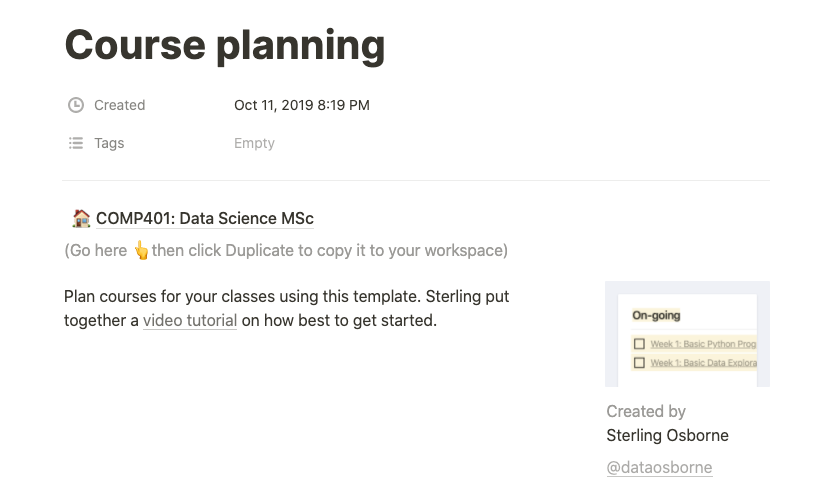The height and width of the screenshot is (489, 813).
Task: Open the Created property label
Action: [119, 105]
